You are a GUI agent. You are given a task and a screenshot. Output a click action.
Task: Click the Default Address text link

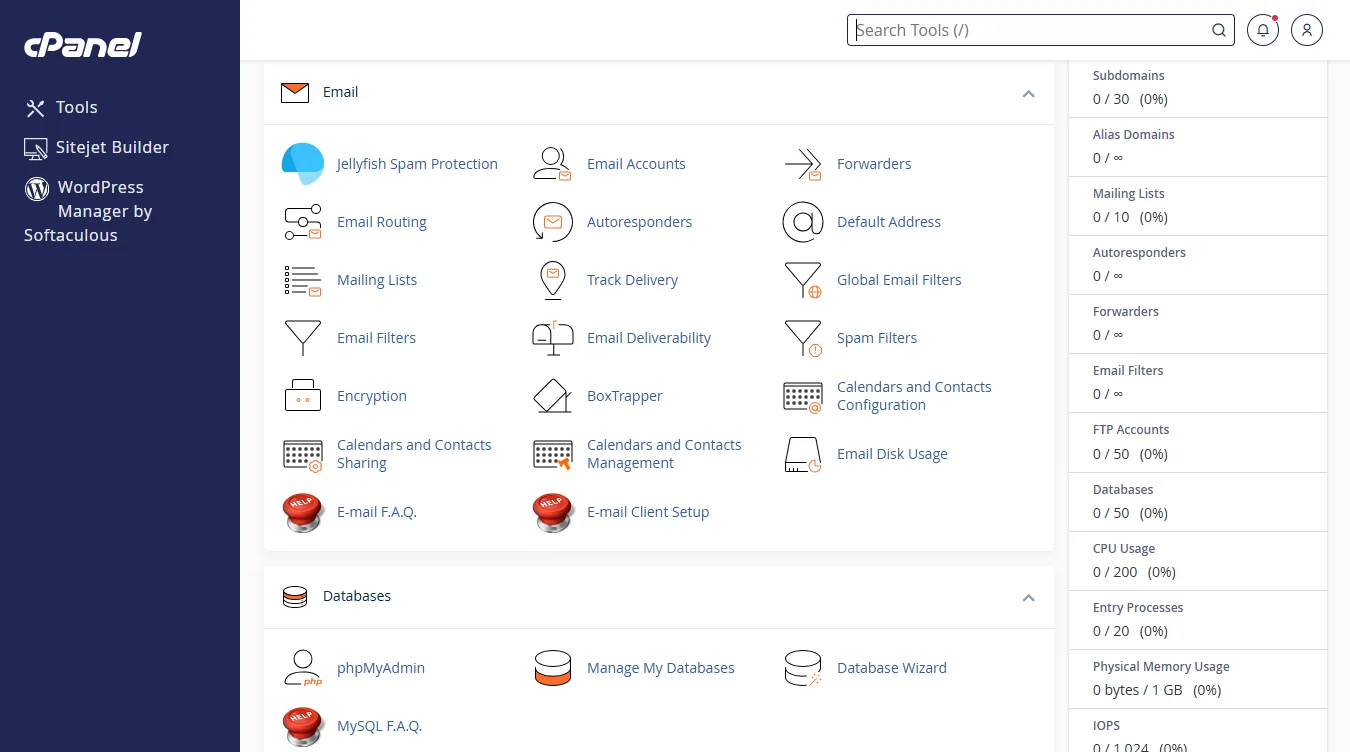coord(889,222)
